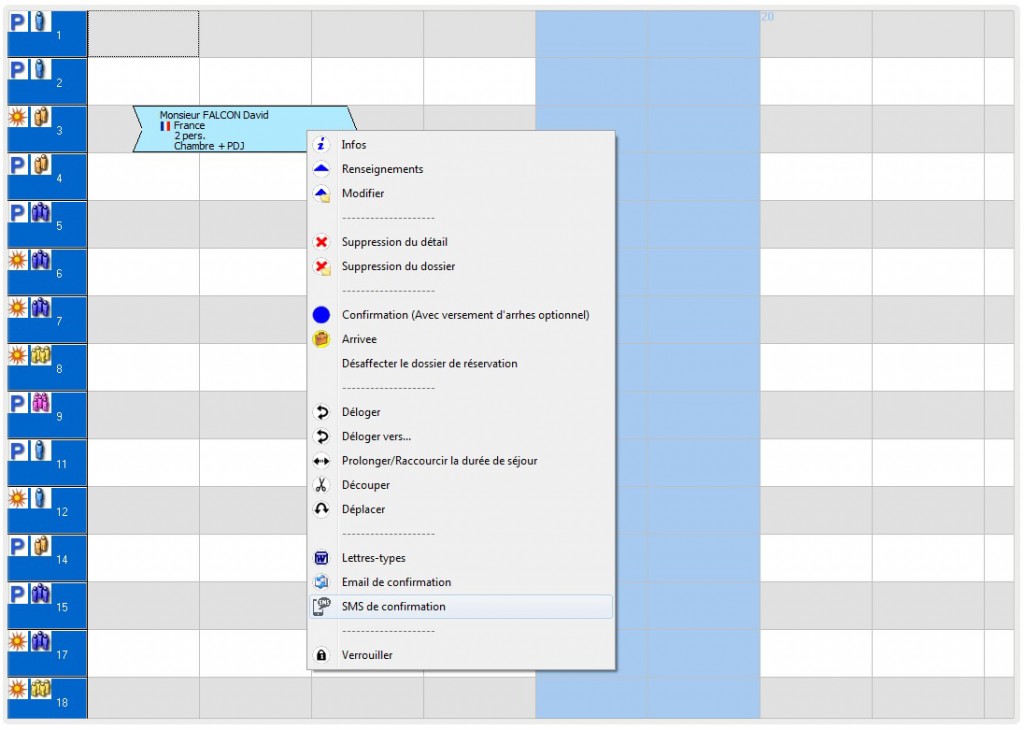Select Email de confirmation menu item
The height and width of the screenshot is (730, 1024).
click(x=396, y=582)
